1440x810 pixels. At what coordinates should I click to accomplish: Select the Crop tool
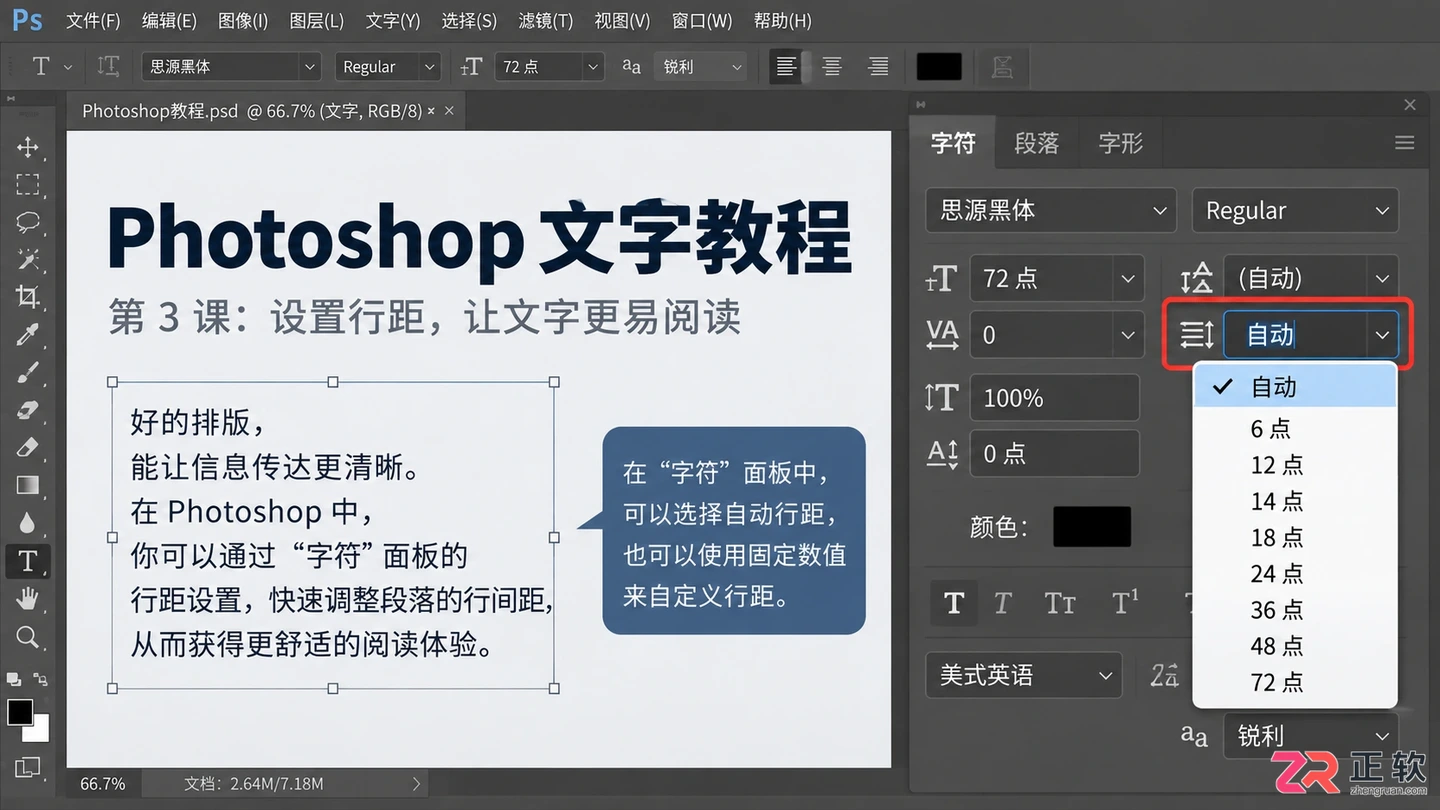pos(27,297)
